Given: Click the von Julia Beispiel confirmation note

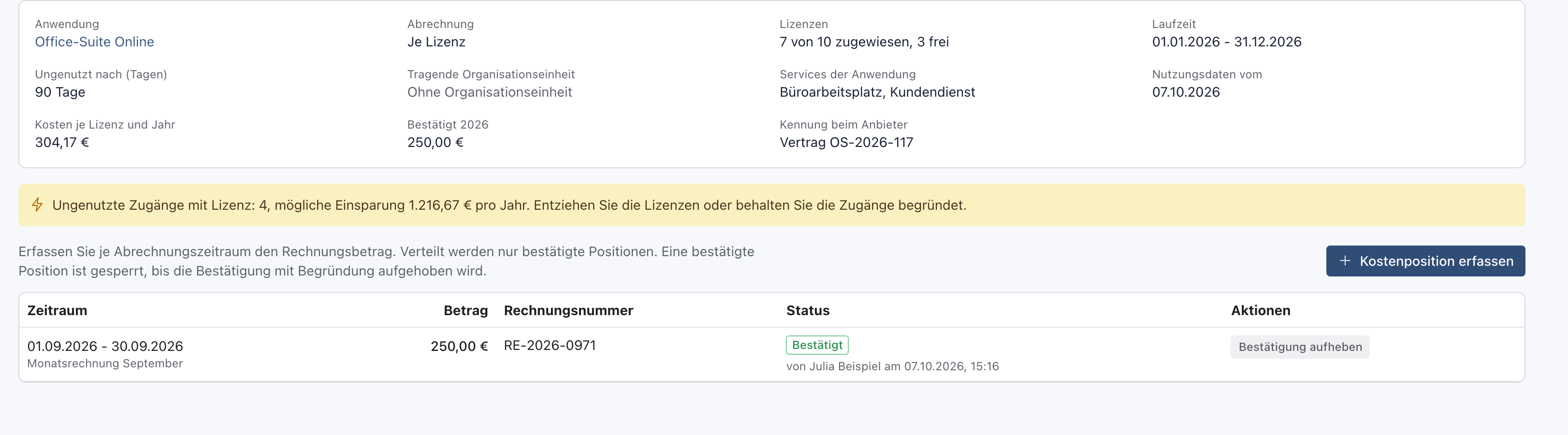Looking at the screenshot, I should [x=892, y=366].
